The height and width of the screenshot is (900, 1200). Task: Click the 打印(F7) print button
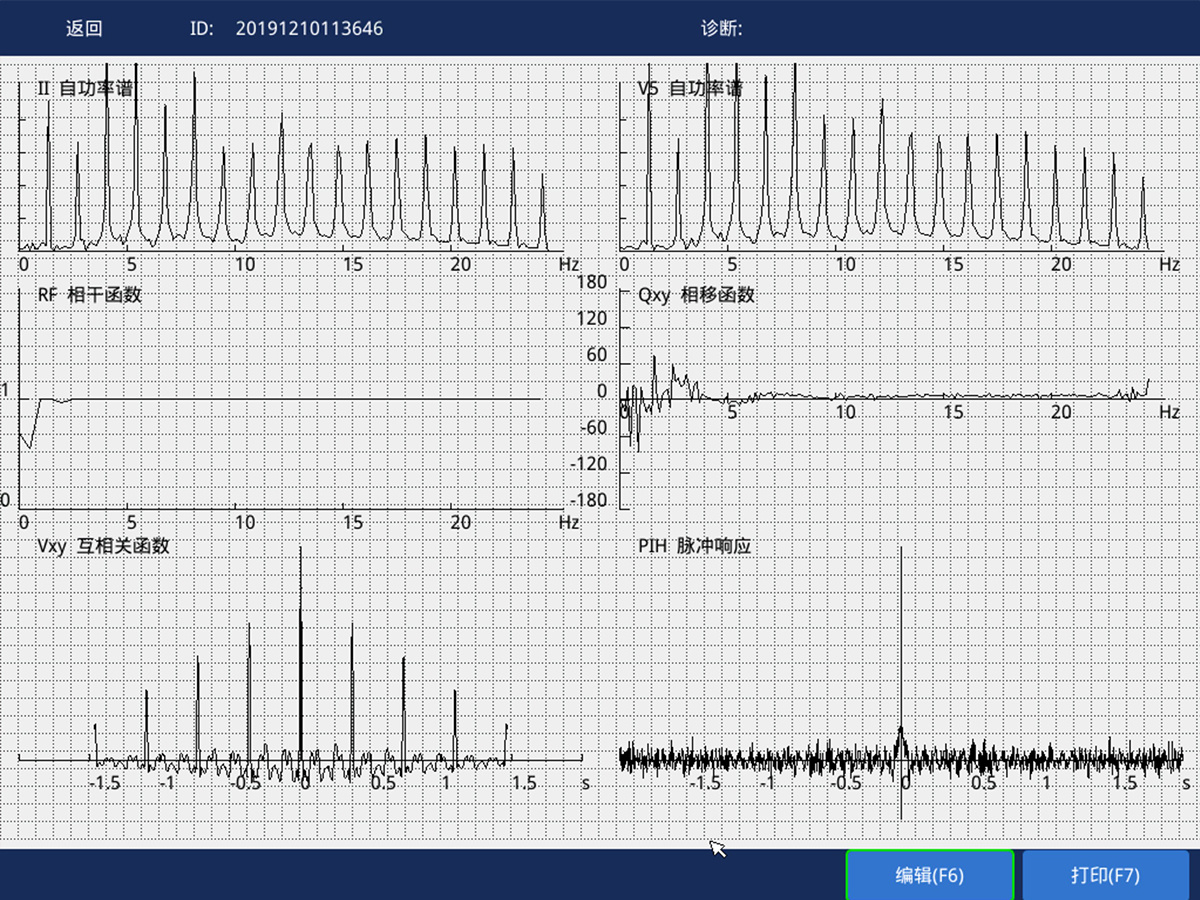point(1105,875)
